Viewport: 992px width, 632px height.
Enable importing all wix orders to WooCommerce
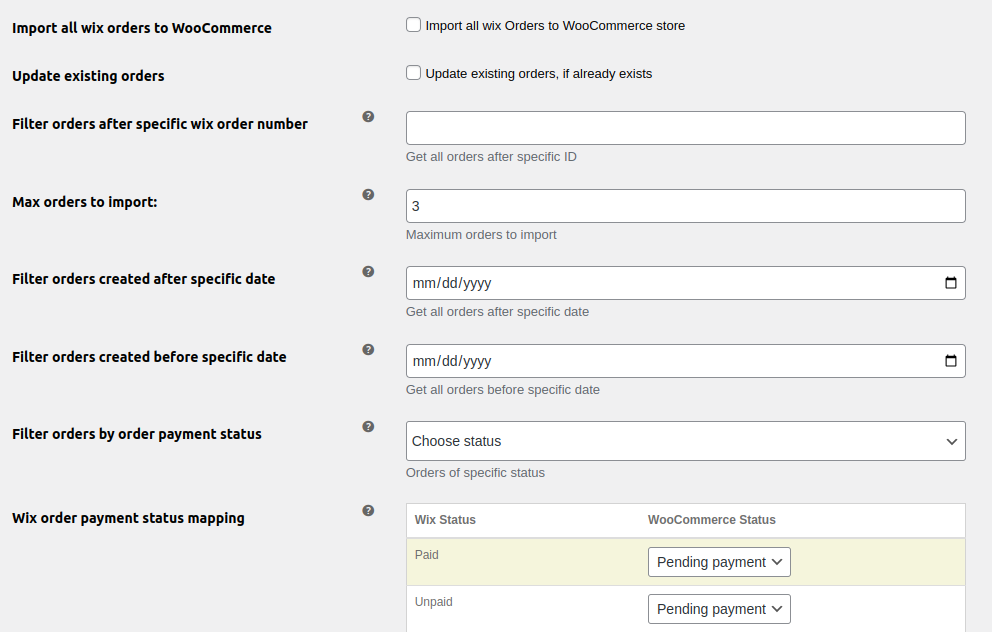[413, 24]
